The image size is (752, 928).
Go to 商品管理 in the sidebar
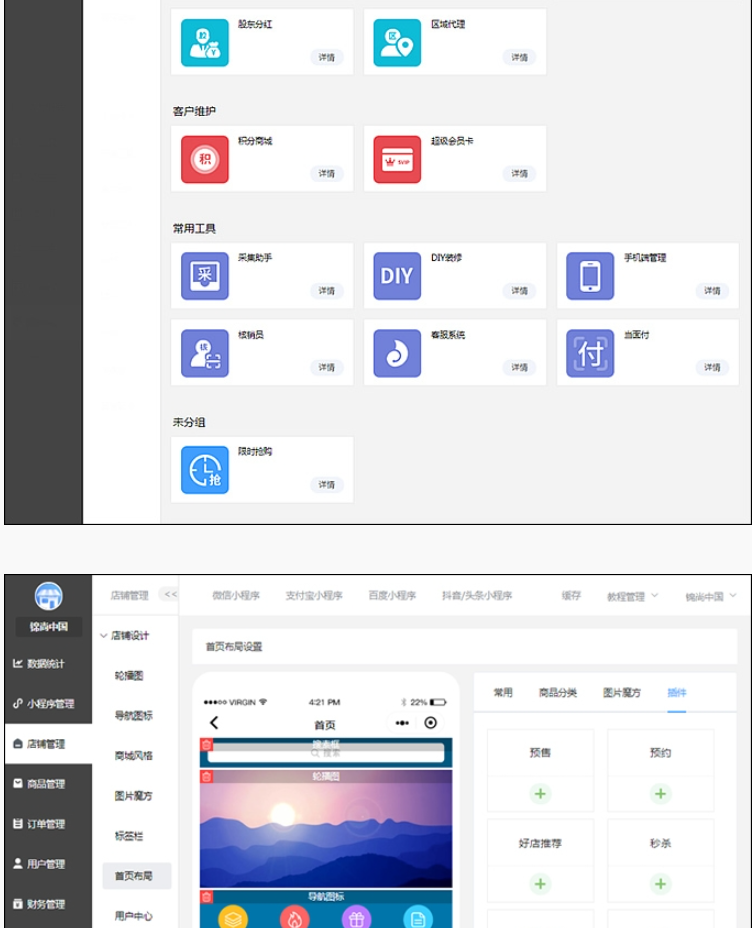coord(49,784)
